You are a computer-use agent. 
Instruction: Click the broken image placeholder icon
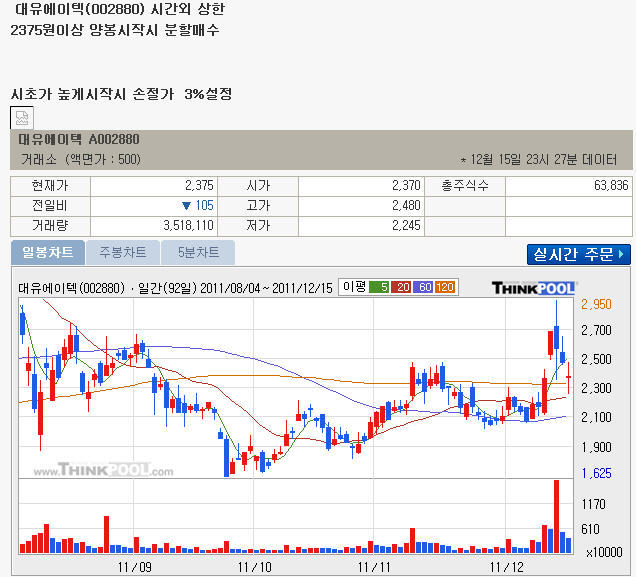tap(21, 118)
